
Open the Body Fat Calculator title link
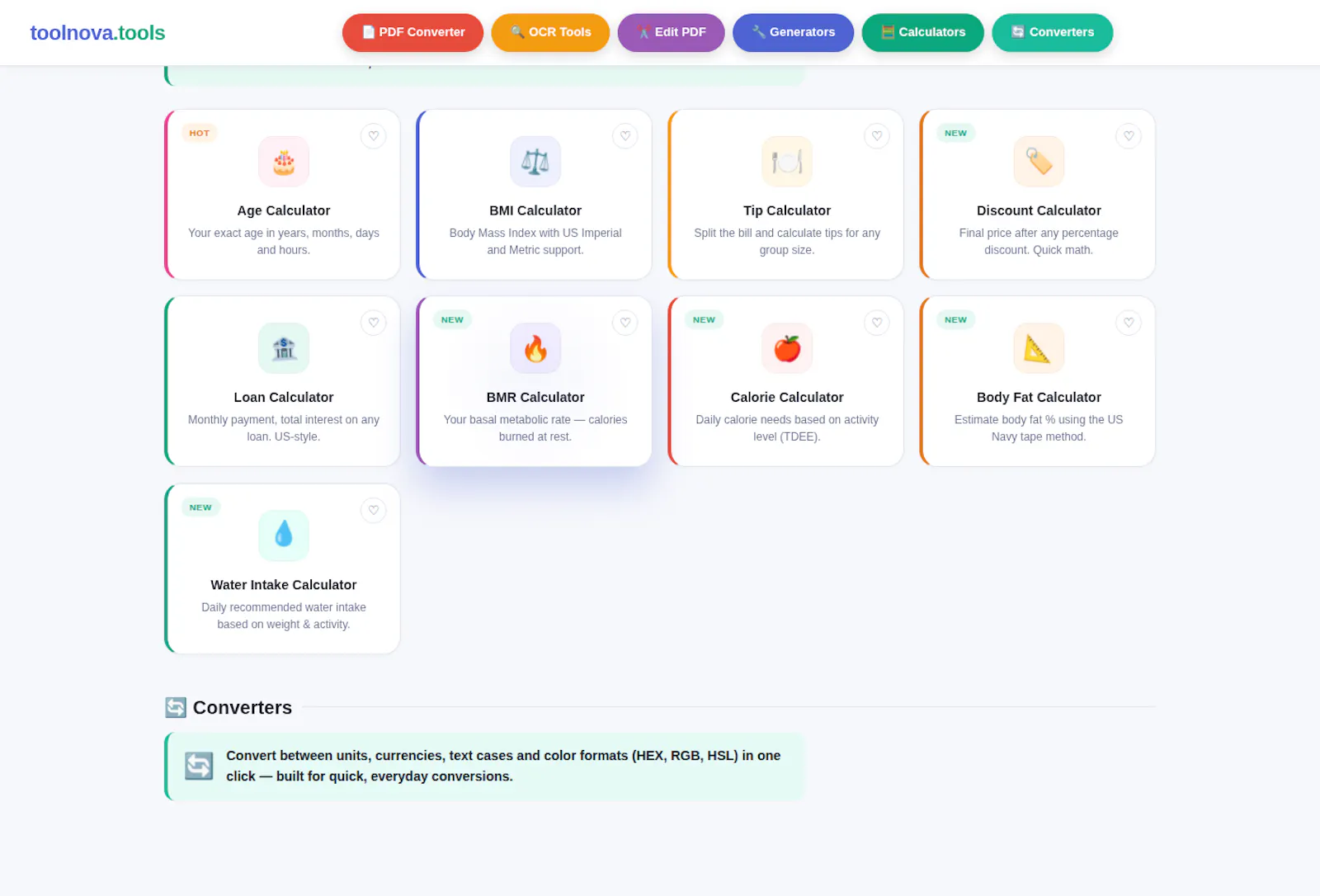click(1039, 397)
